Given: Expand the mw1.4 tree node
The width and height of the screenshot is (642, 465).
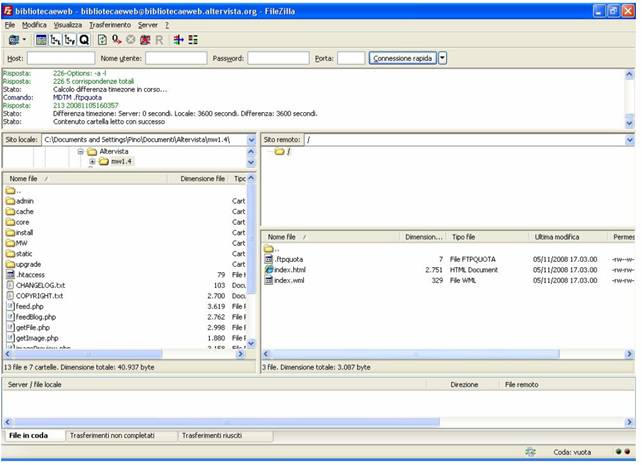Looking at the screenshot, I should [x=92, y=162].
